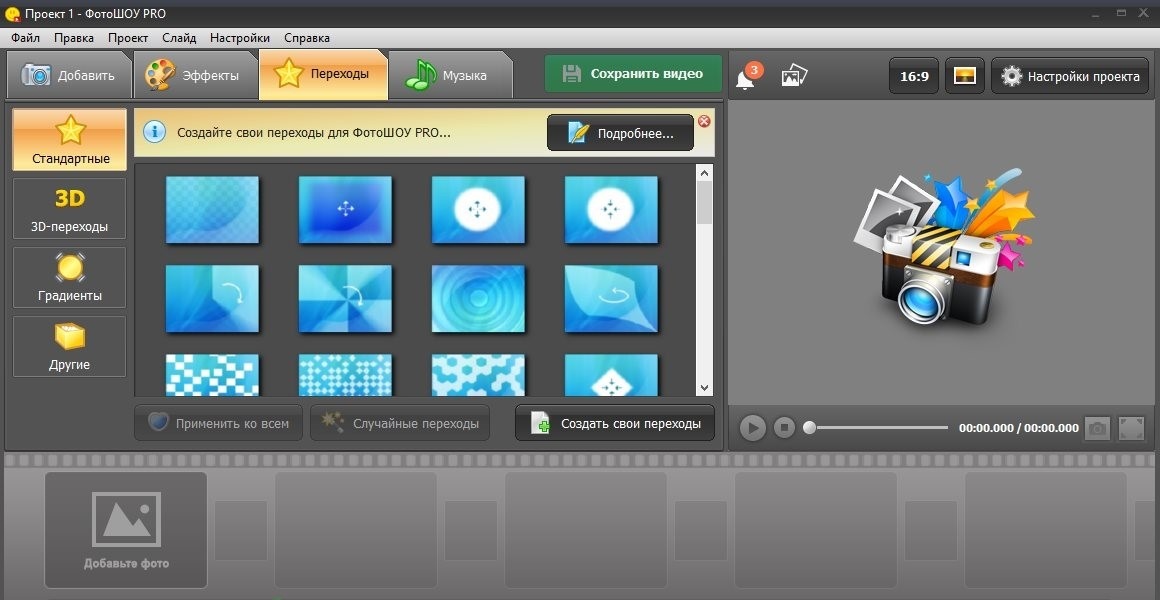1160x600 pixels.
Task: Select the transition with small cross arrows on blue
Action: point(345,209)
